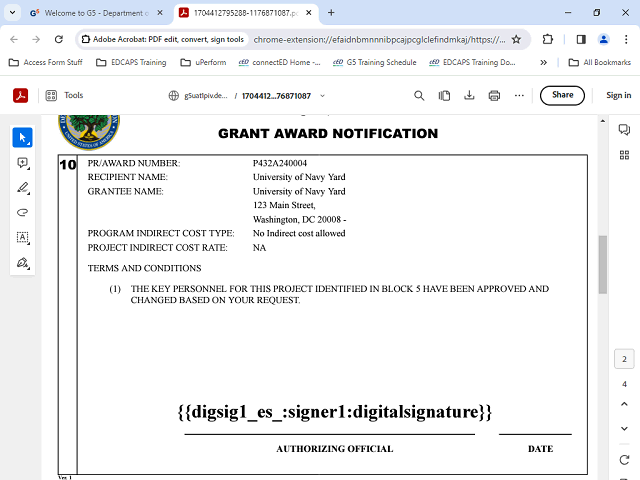Select the freehand draw loop tool

click(x=22, y=213)
